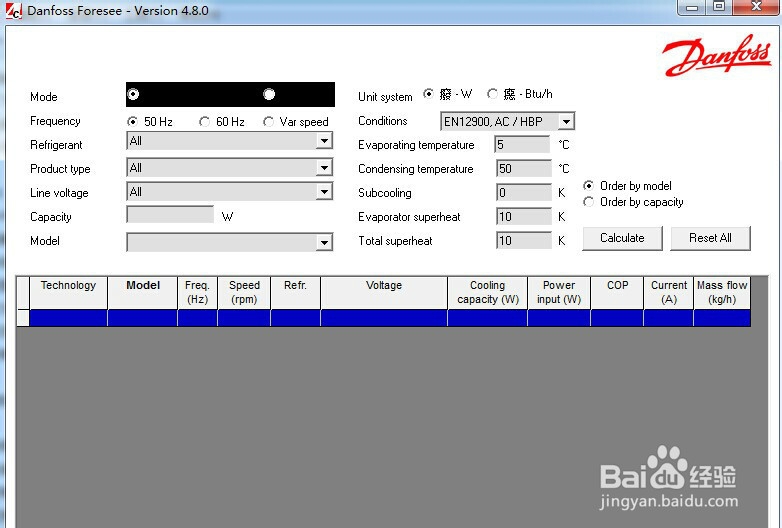This screenshot has width=782, height=528.
Task: Select the first result row via row header
Action: coord(23,318)
